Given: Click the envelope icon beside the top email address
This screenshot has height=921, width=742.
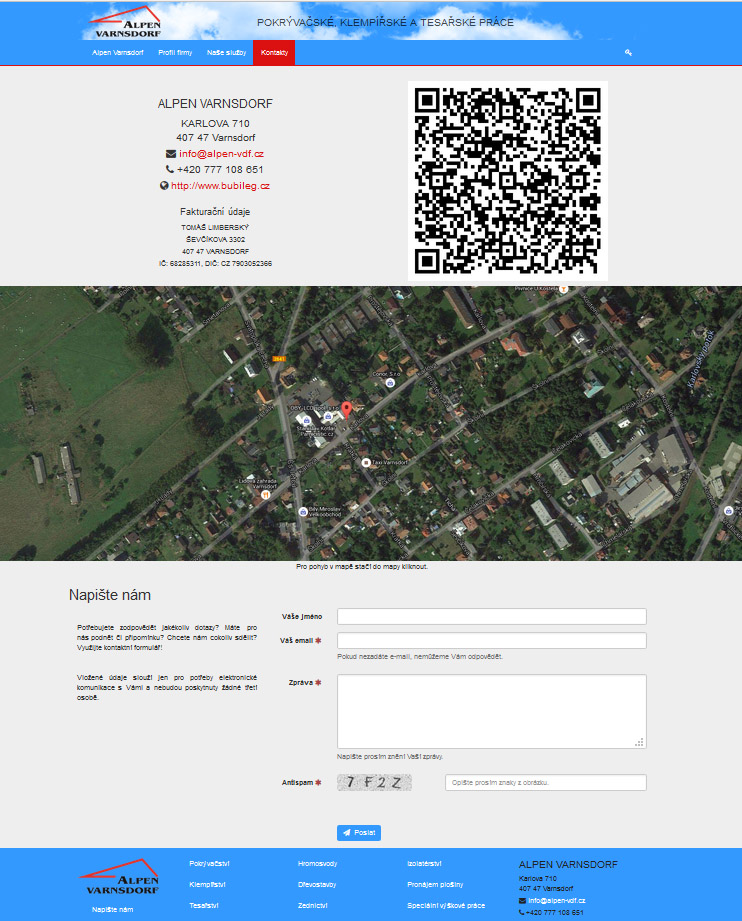Looking at the screenshot, I should pyautogui.click(x=171, y=154).
